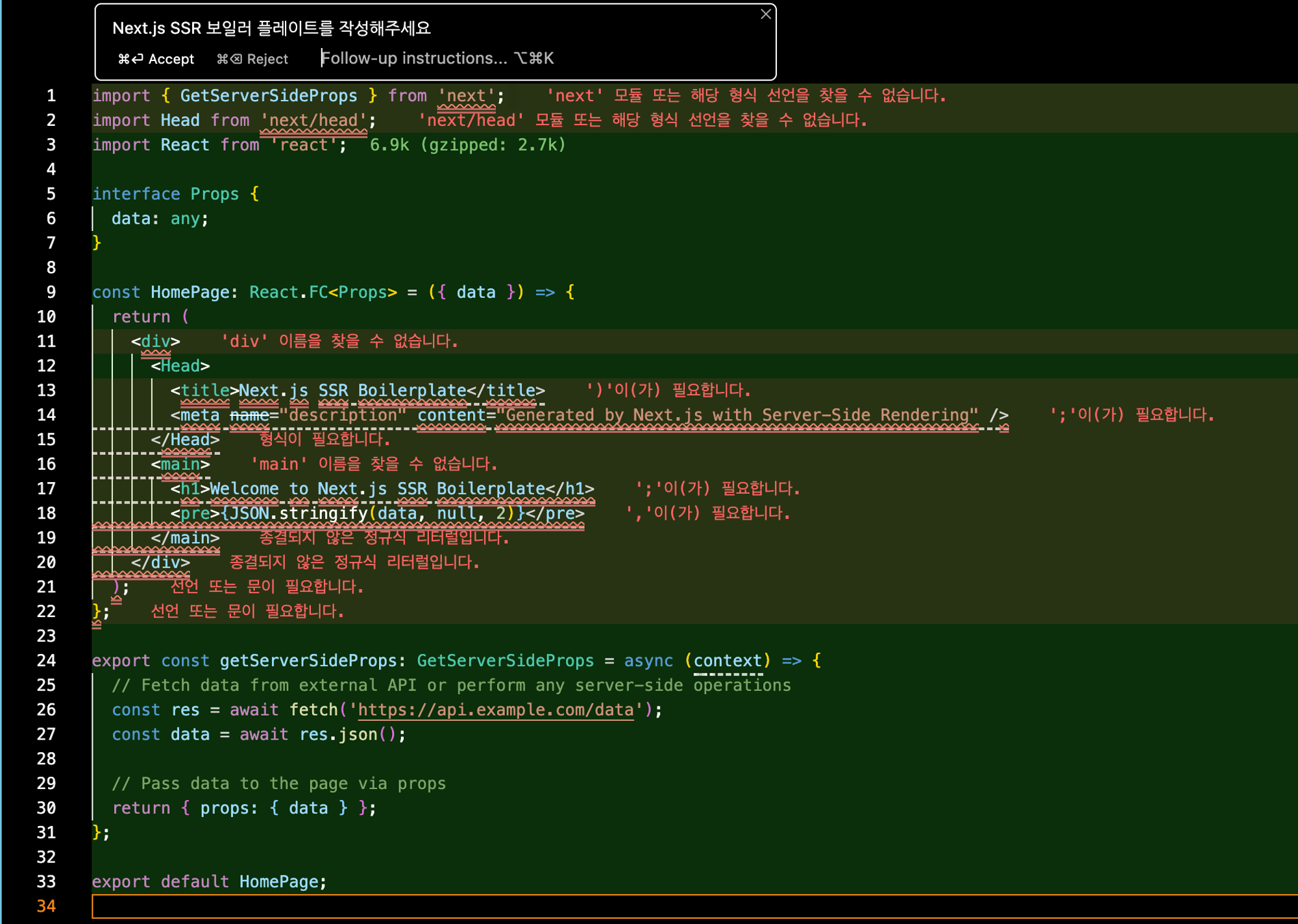Focus the Follow-up instructions input field
This screenshot has height=924, width=1298.
pyautogui.click(x=438, y=58)
